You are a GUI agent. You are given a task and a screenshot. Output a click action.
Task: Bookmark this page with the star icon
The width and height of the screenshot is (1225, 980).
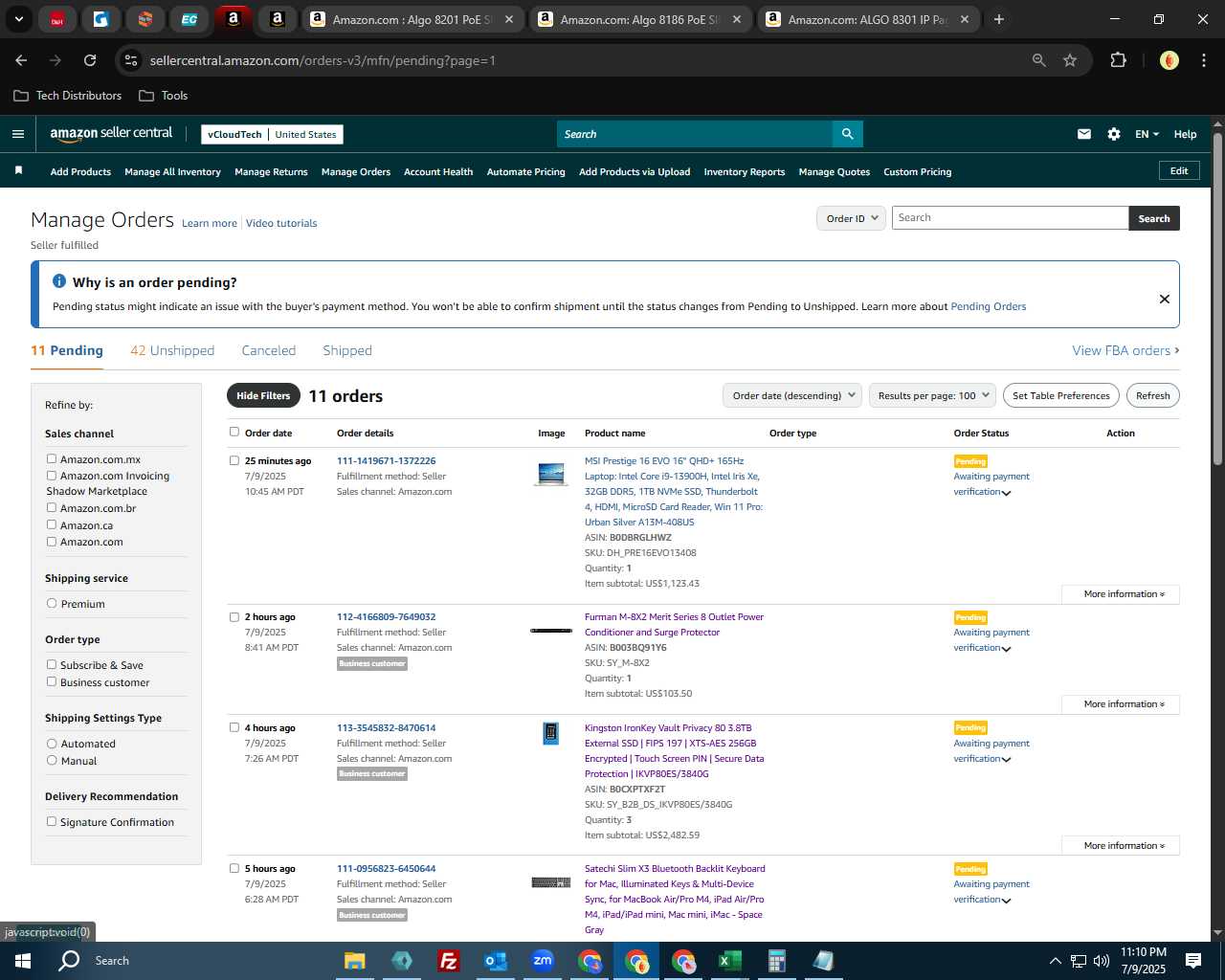[x=1070, y=60]
